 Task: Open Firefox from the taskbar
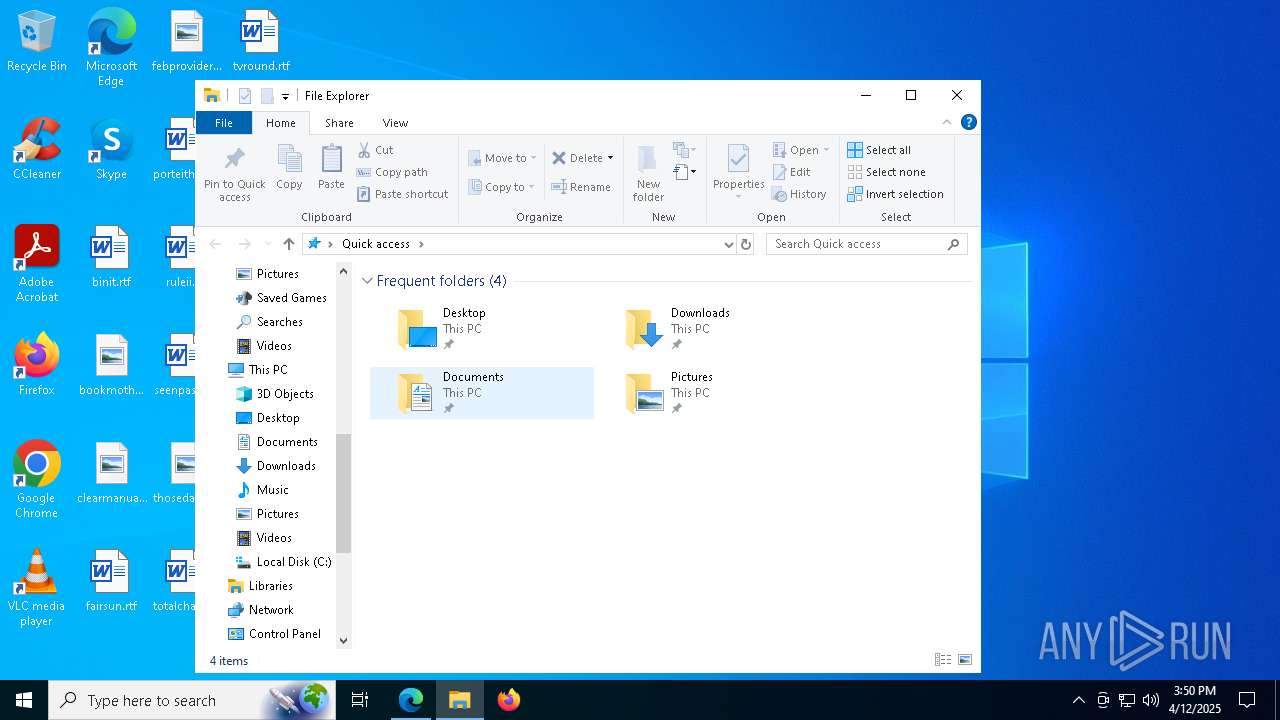click(x=509, y=700)
